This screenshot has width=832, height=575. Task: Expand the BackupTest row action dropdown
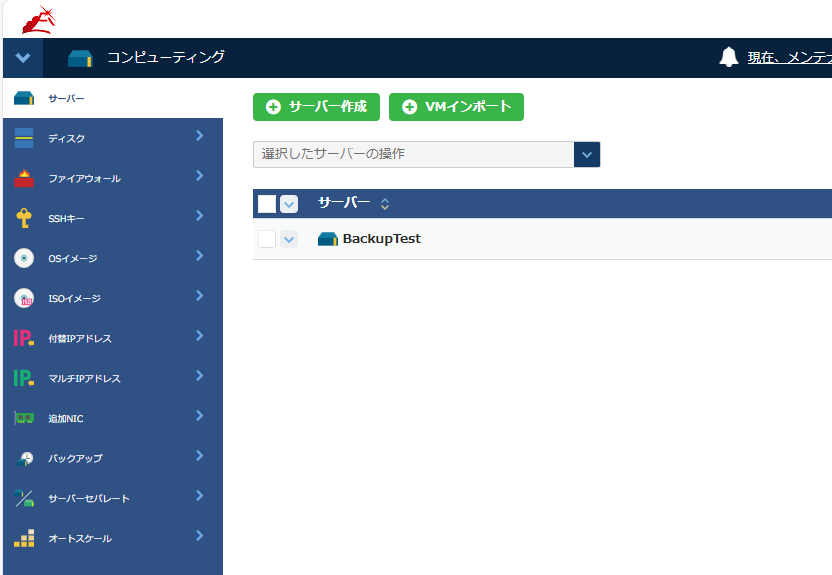[289, 239]
